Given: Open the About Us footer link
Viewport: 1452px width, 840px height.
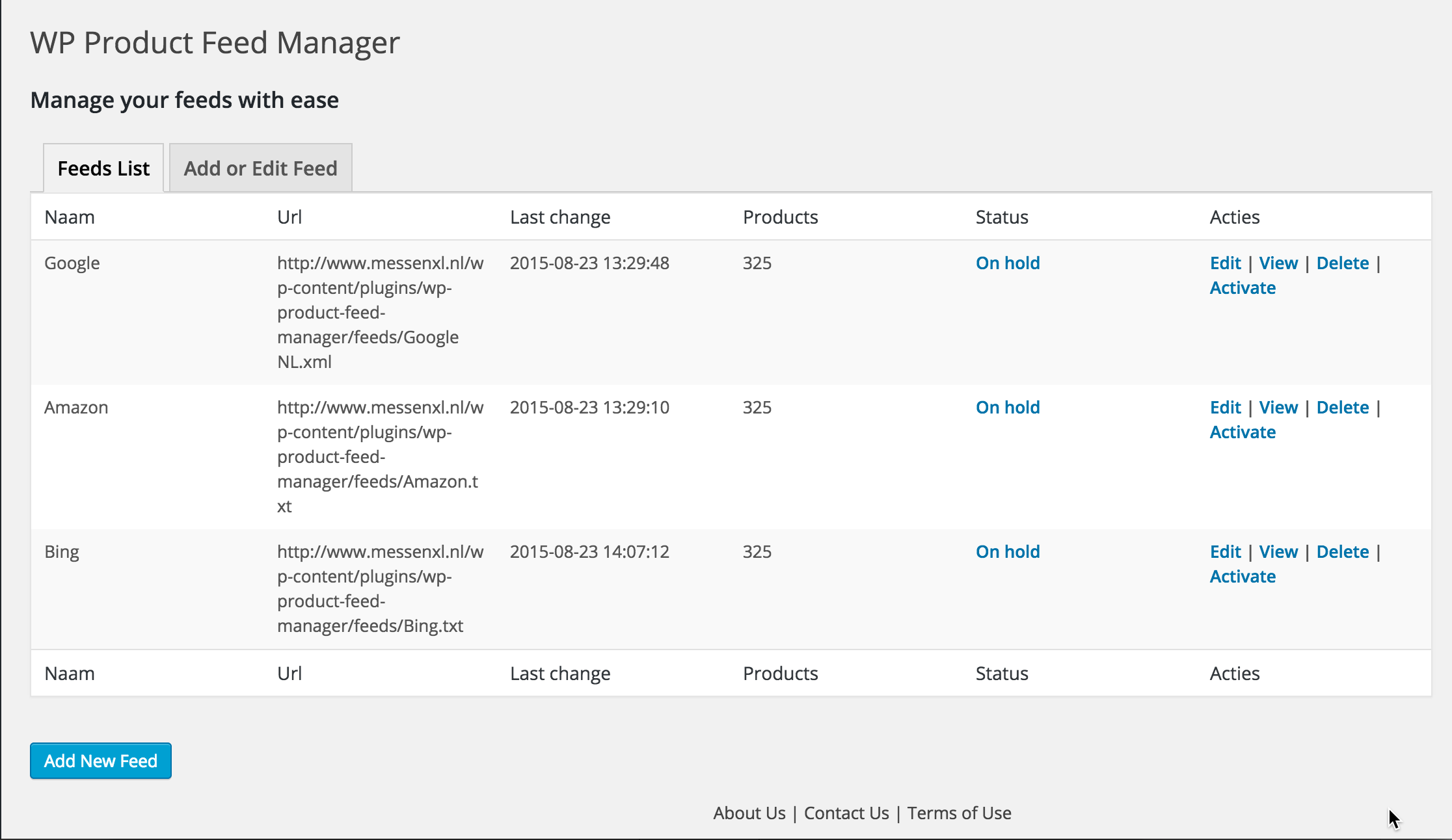Looking at the screenshot, I should pyautogui.click(x=749, y=813).
